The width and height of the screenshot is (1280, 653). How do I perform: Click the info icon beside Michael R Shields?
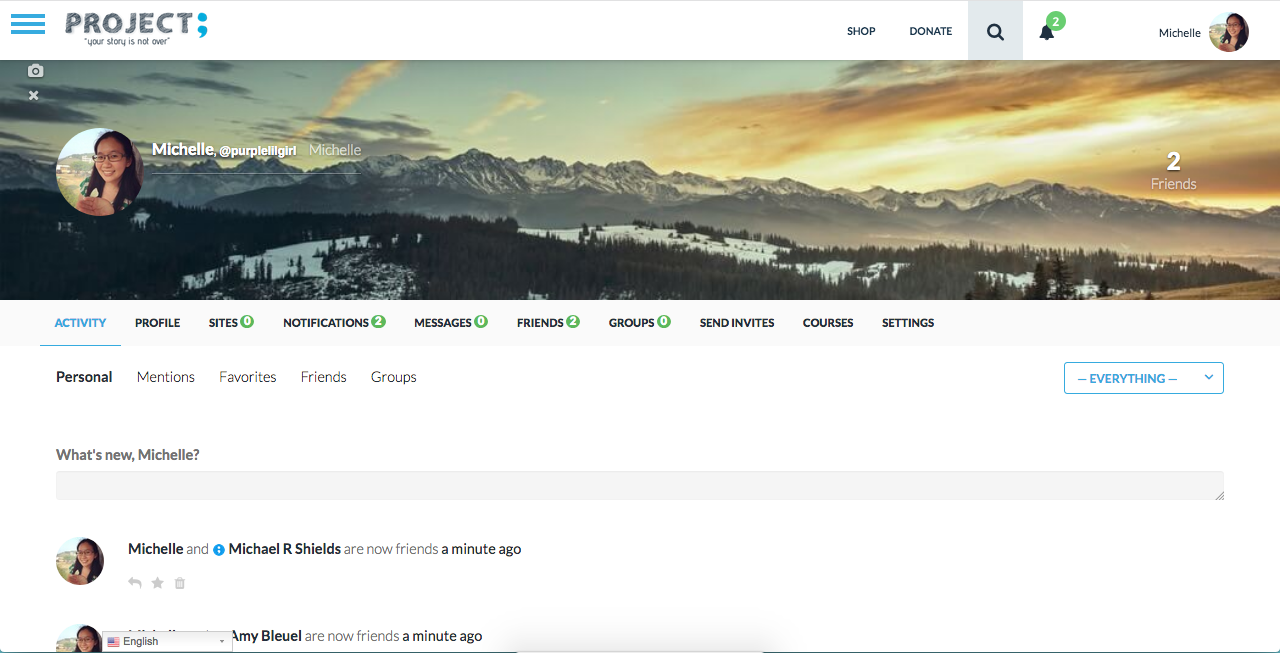pyautogui.click(x=219, y=550)
